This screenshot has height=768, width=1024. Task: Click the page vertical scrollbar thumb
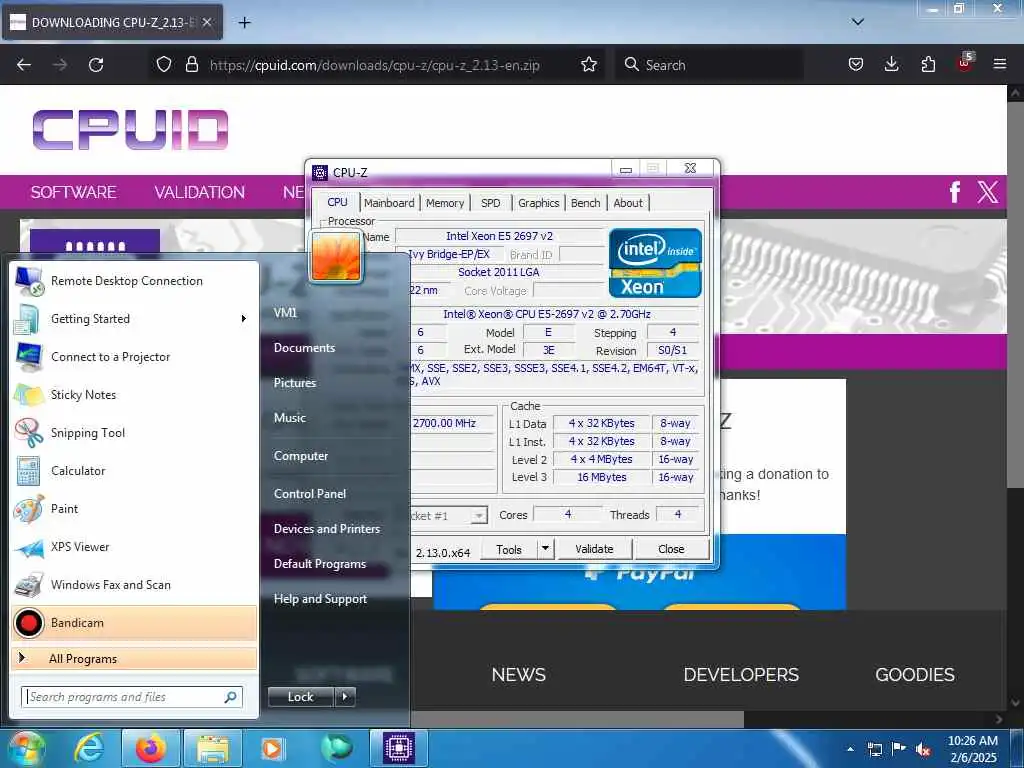coord(1014,293)
